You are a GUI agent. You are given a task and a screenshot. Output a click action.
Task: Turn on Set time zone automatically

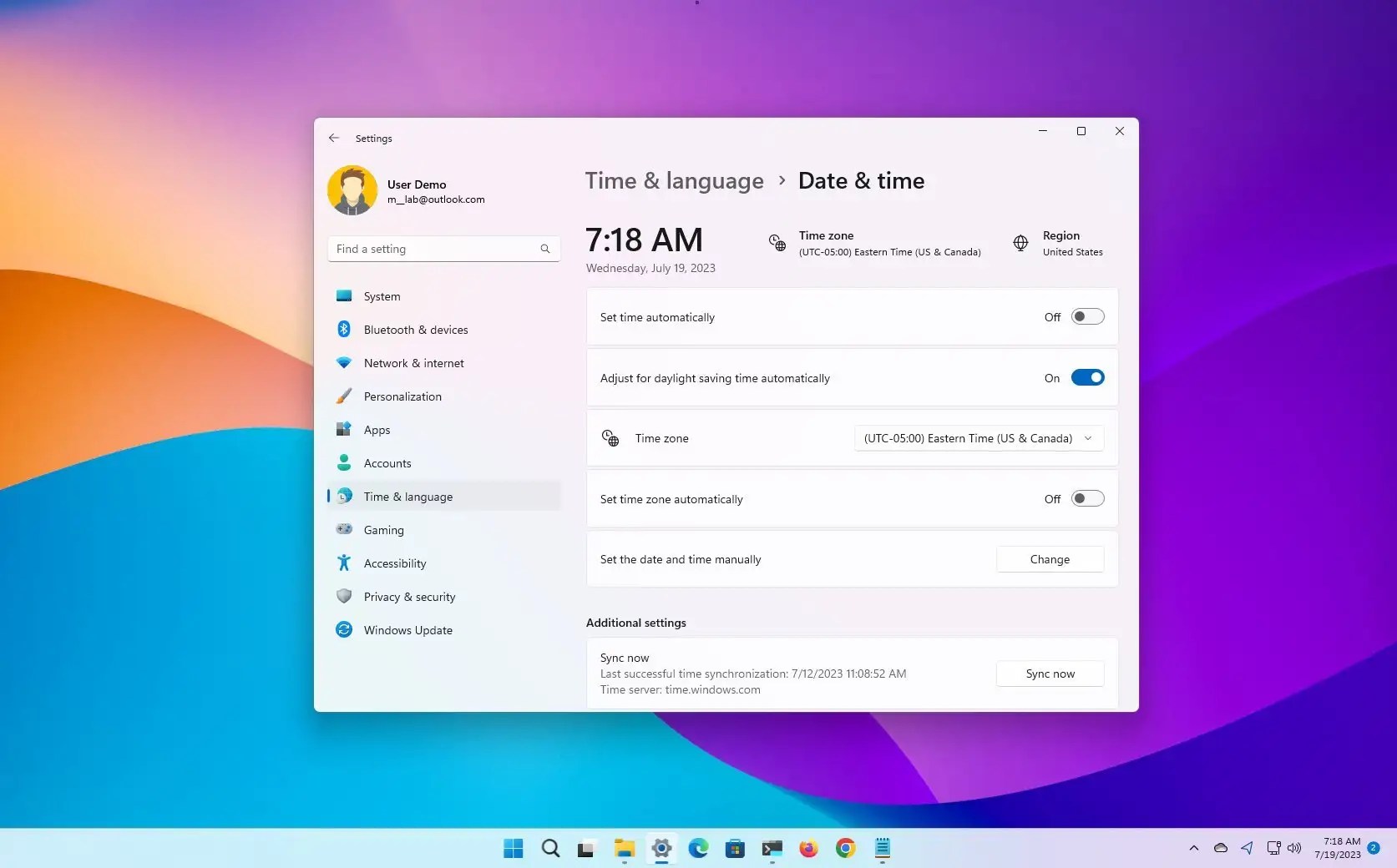[x=1086, y=498]
